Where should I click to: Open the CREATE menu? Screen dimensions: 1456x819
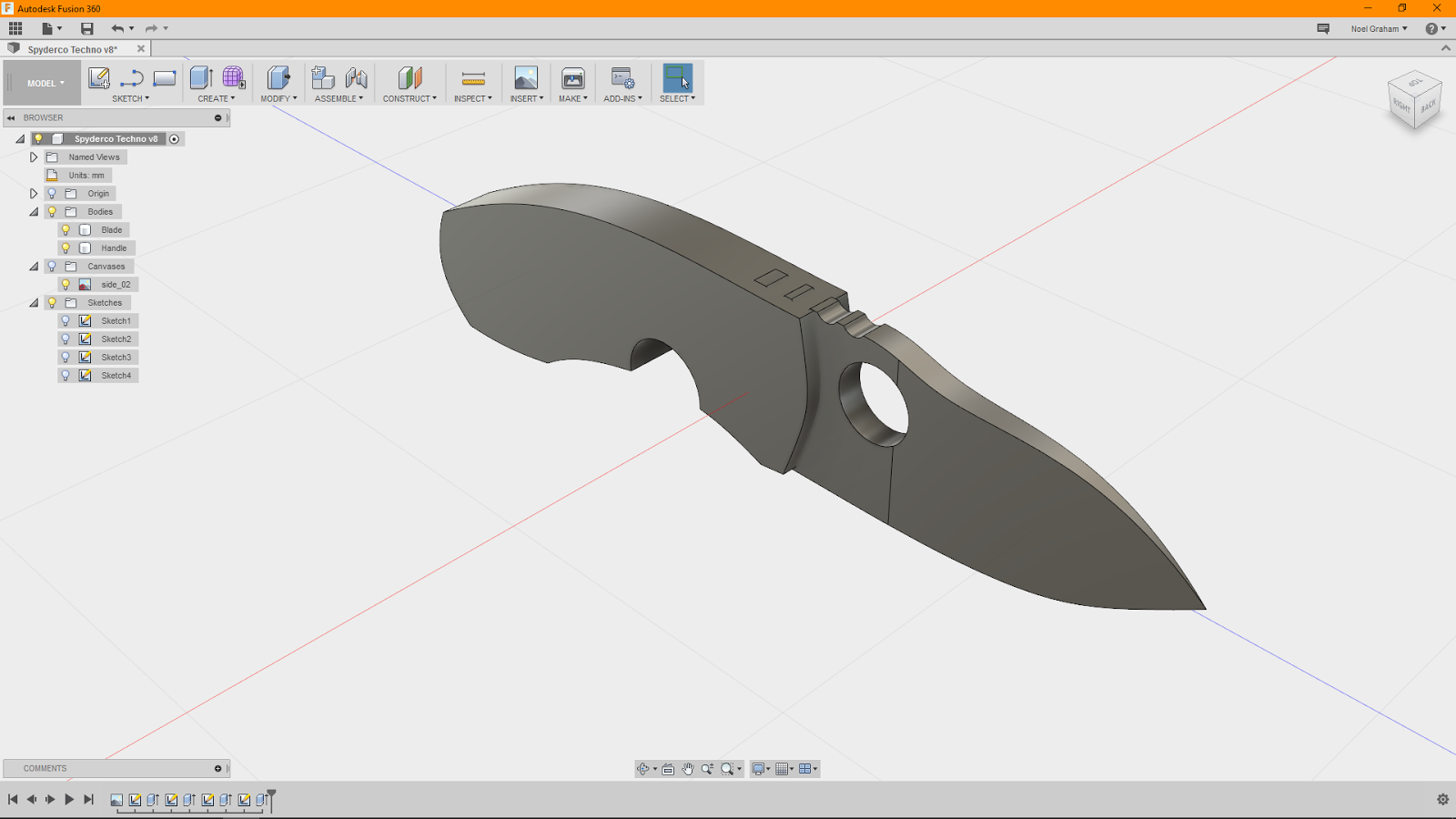click(x=217, y=98)
